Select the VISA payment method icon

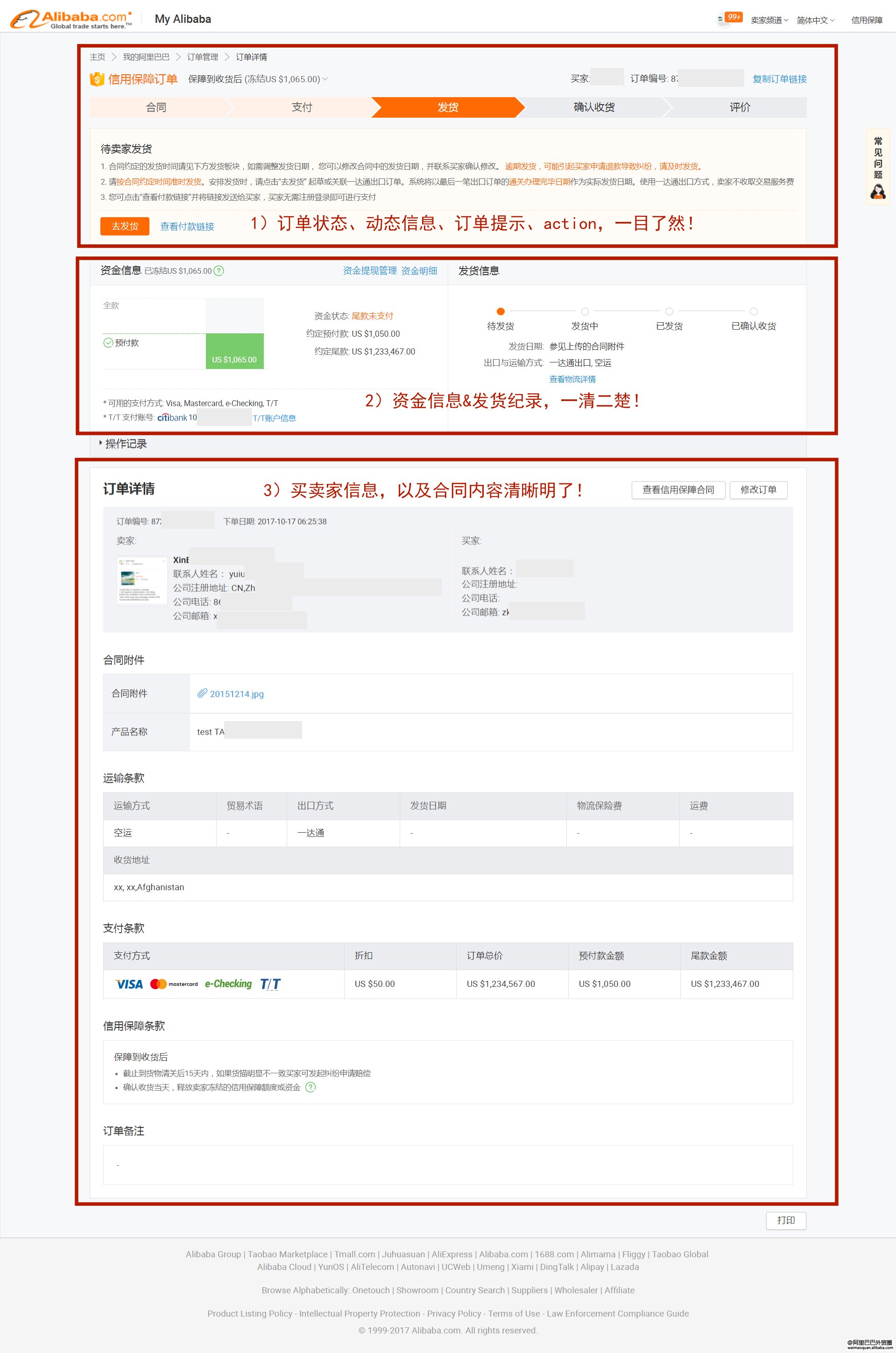coord(128,984)
